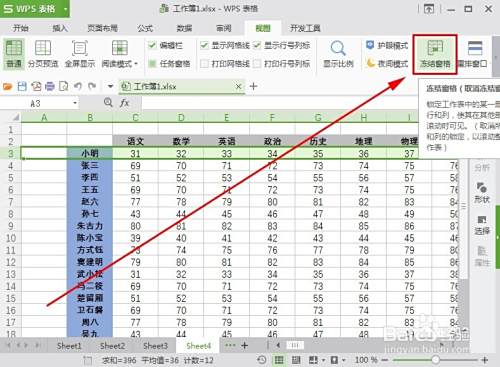
Task: Uncheck 显示行号列标 show headings
Action: point(257,45)
